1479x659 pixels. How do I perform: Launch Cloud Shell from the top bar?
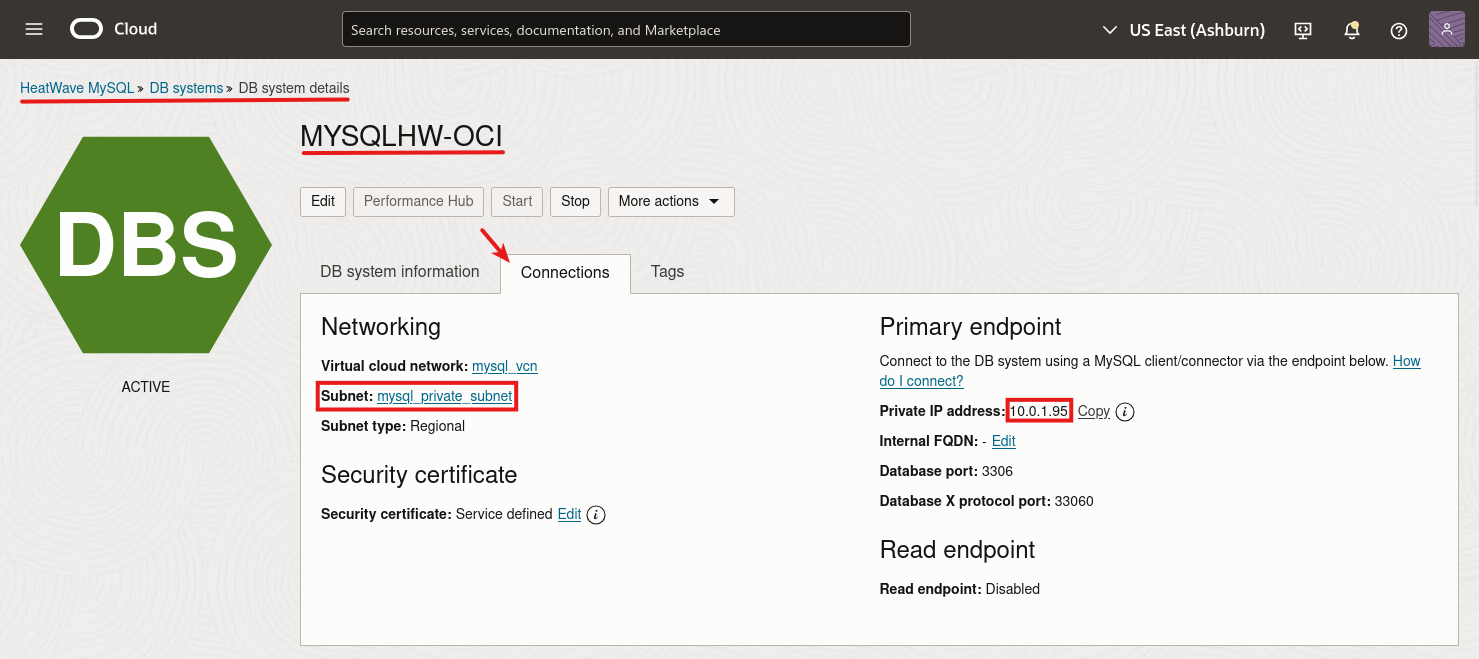(1302, 30)
